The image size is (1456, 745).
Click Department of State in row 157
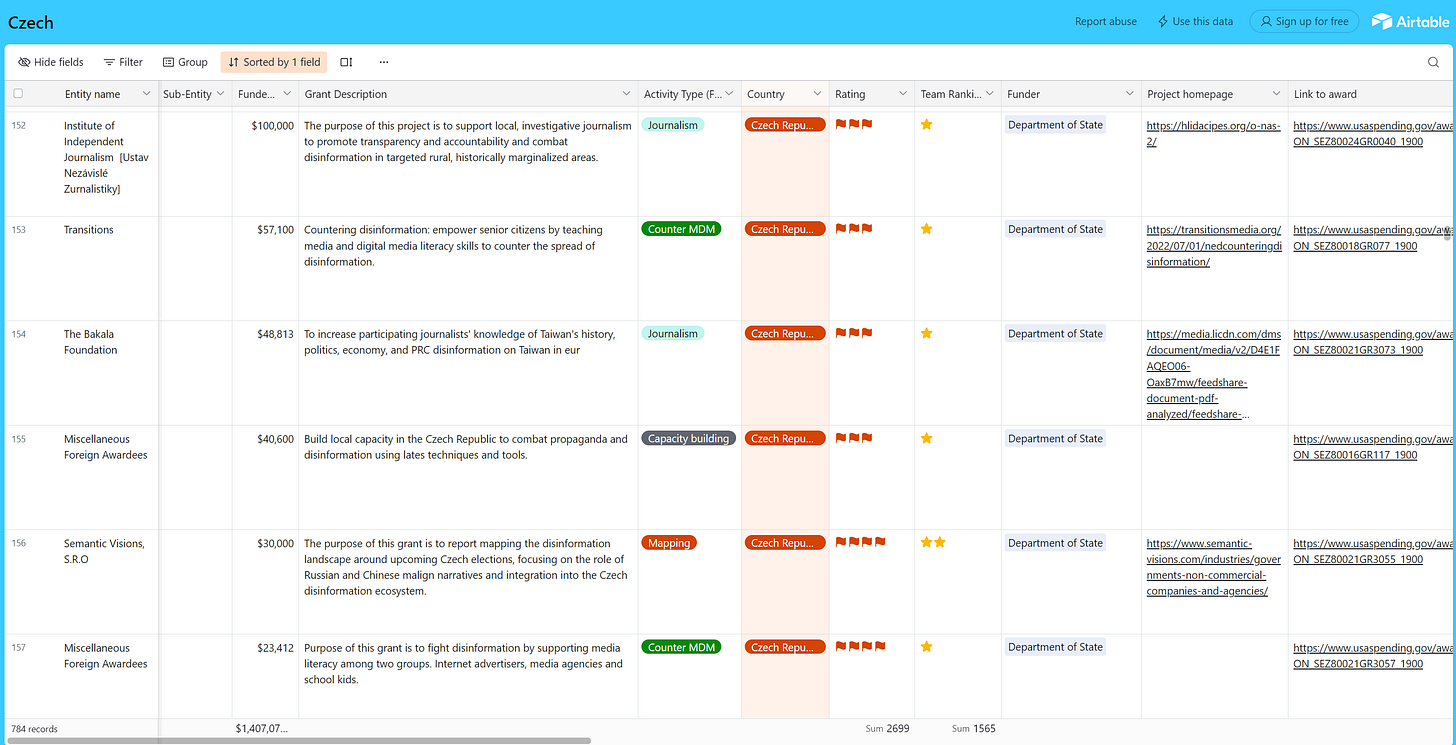[x=1055, y=647]
